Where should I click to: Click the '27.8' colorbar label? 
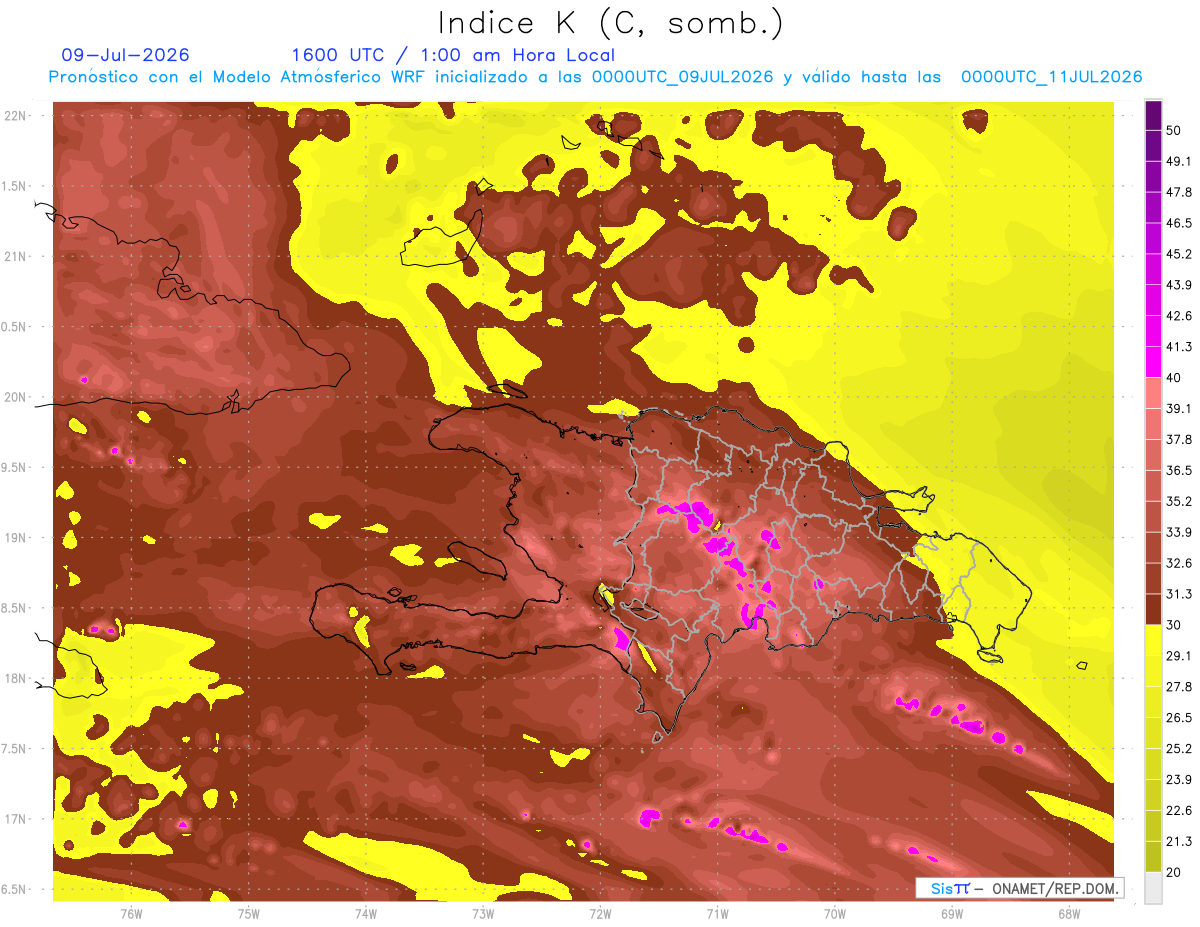[1179, 687]
